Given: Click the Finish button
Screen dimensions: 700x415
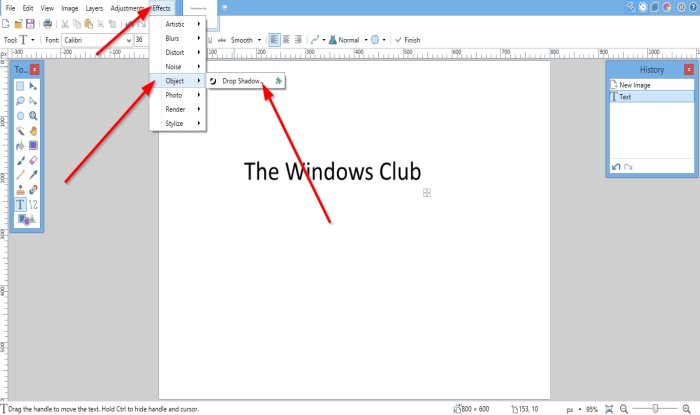Looking at the screenshot, I should (x=408, y=40).
